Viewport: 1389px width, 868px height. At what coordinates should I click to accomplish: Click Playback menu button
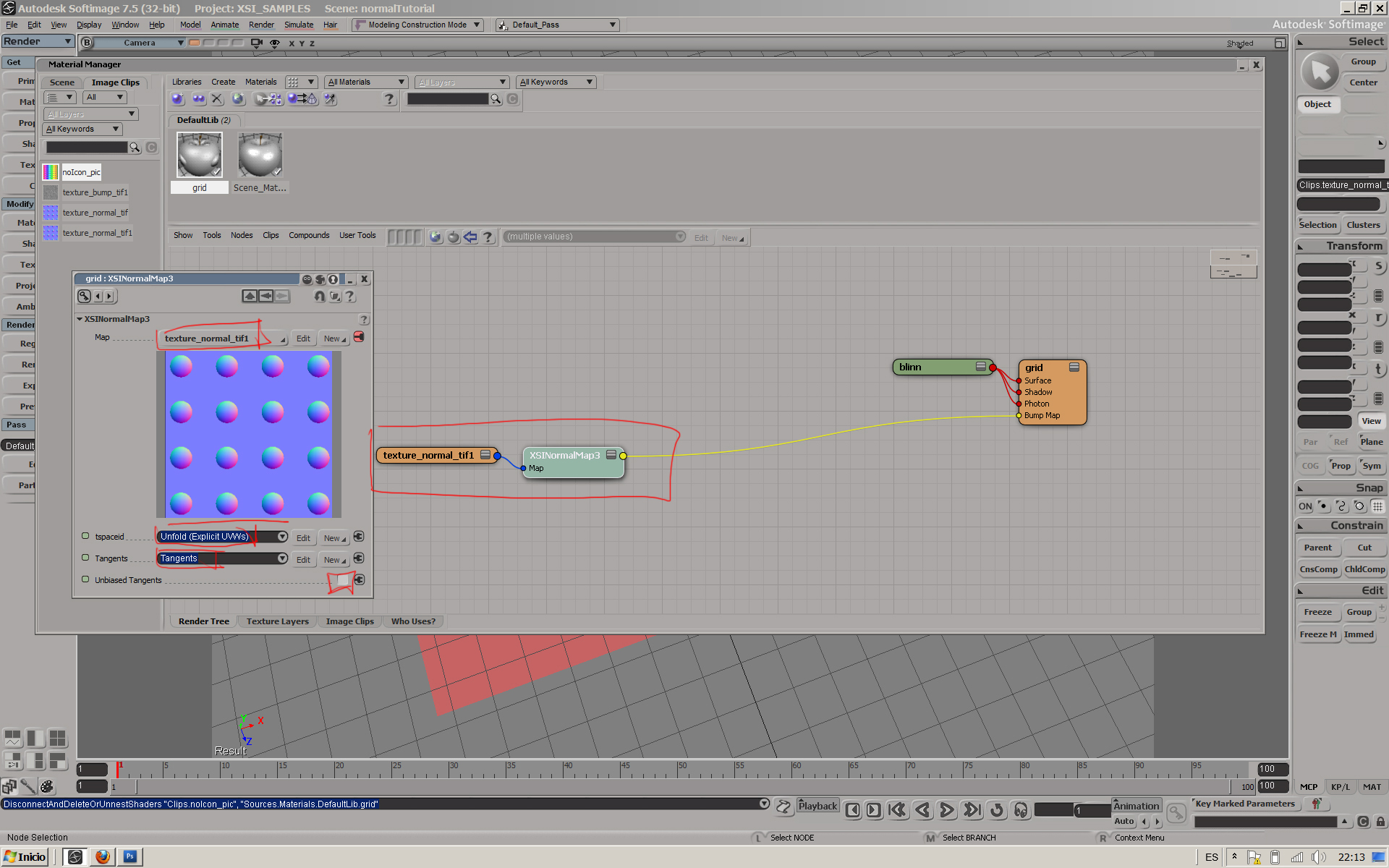(817, 806)
